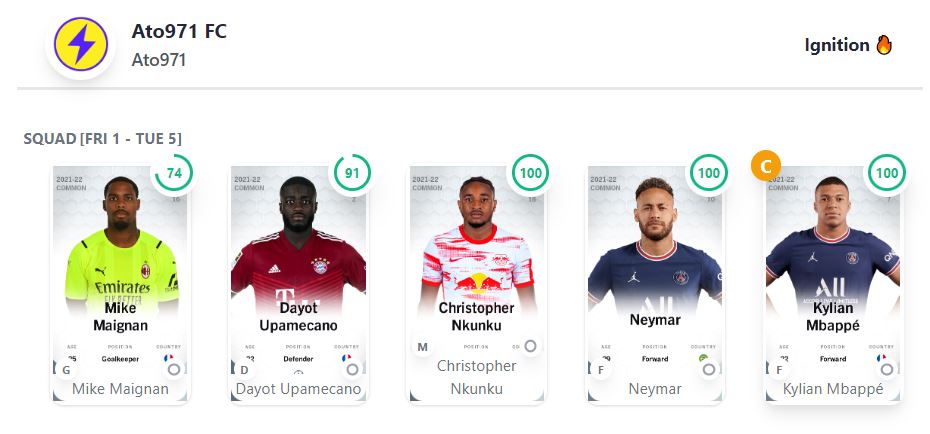Screen dimensions: 930x434
Task: Click the Ignition fire icon
Action: (x=884, y=45)
